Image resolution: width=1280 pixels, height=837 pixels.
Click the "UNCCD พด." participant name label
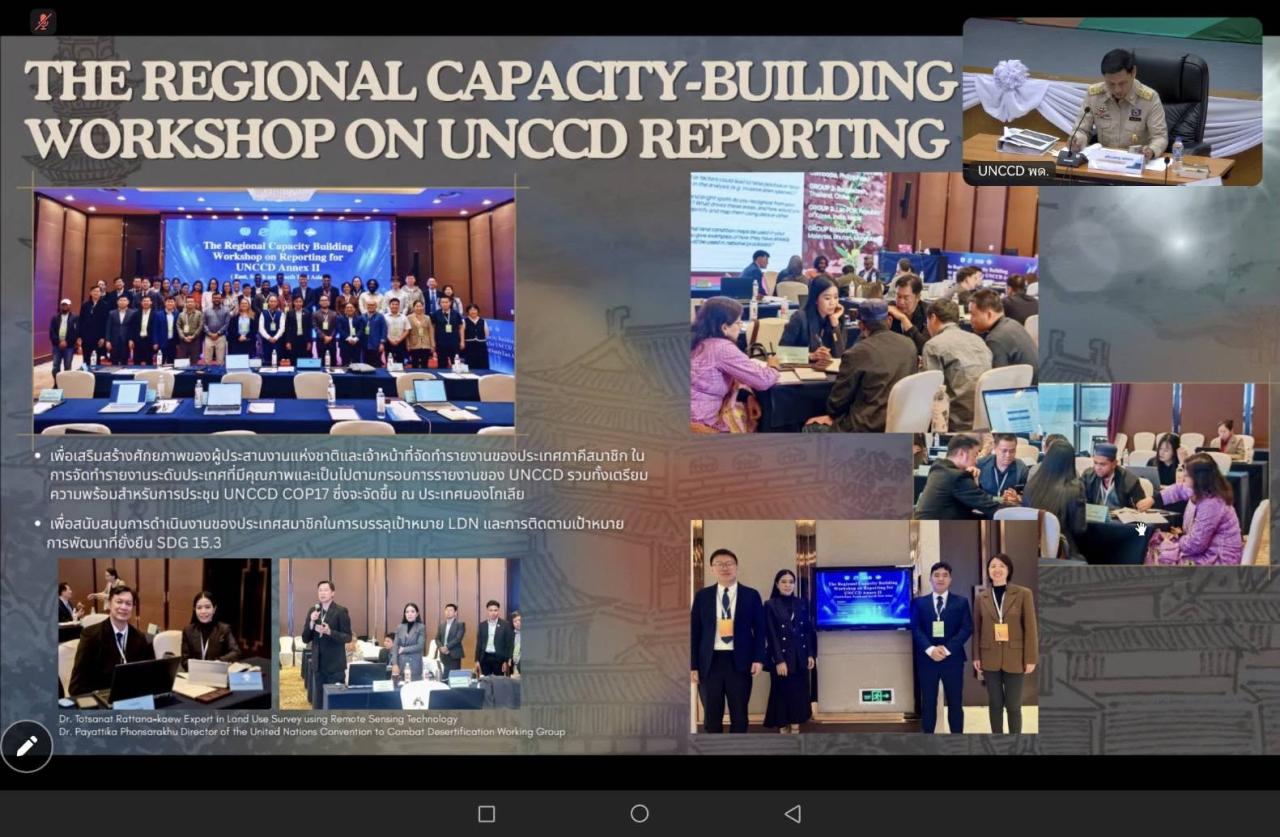1013,171
